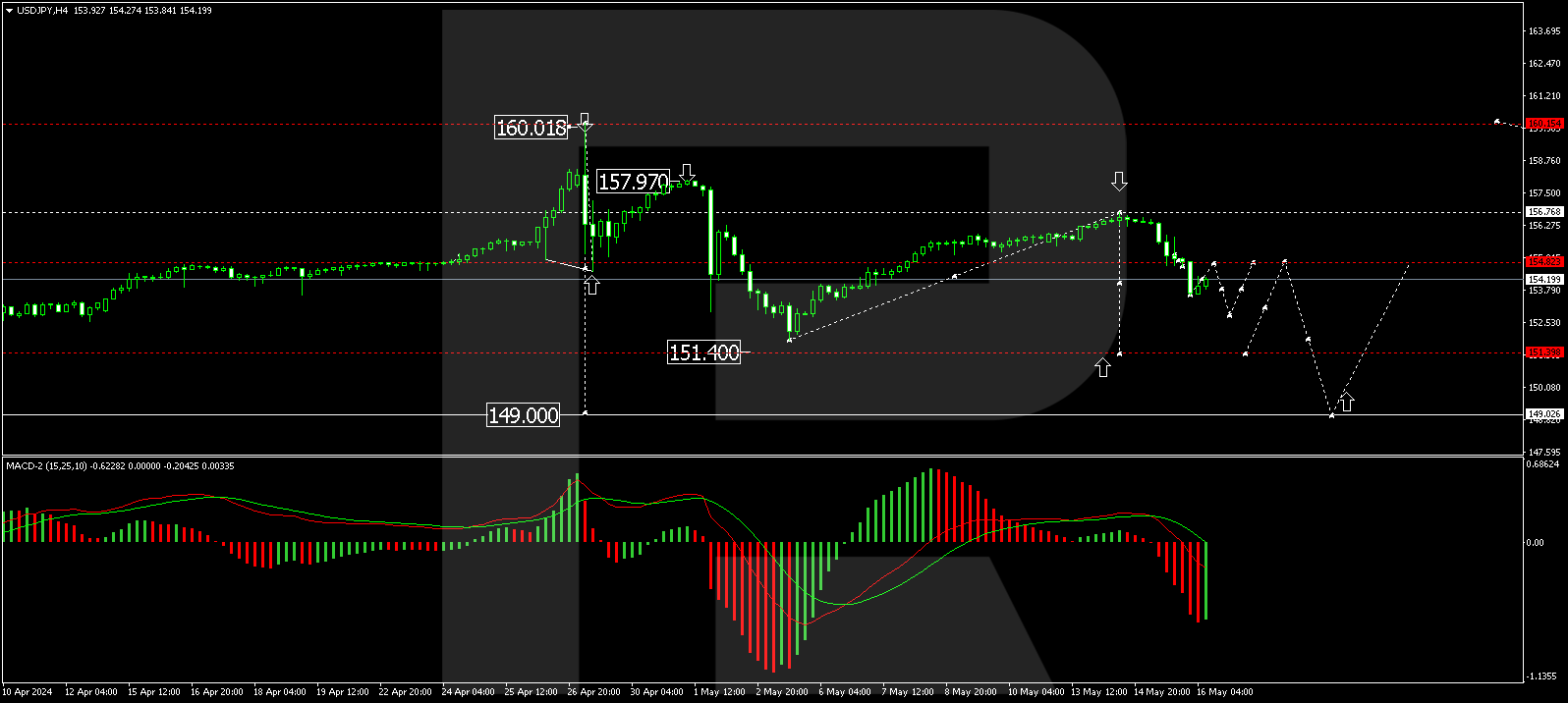Click the red 154.823 price level tag
Screen dimensions: 1568x703
pos(1544,262)
